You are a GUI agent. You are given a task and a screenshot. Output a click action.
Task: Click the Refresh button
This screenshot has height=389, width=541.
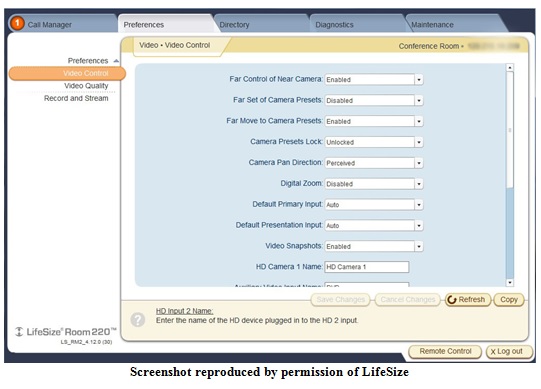(467, 300)
